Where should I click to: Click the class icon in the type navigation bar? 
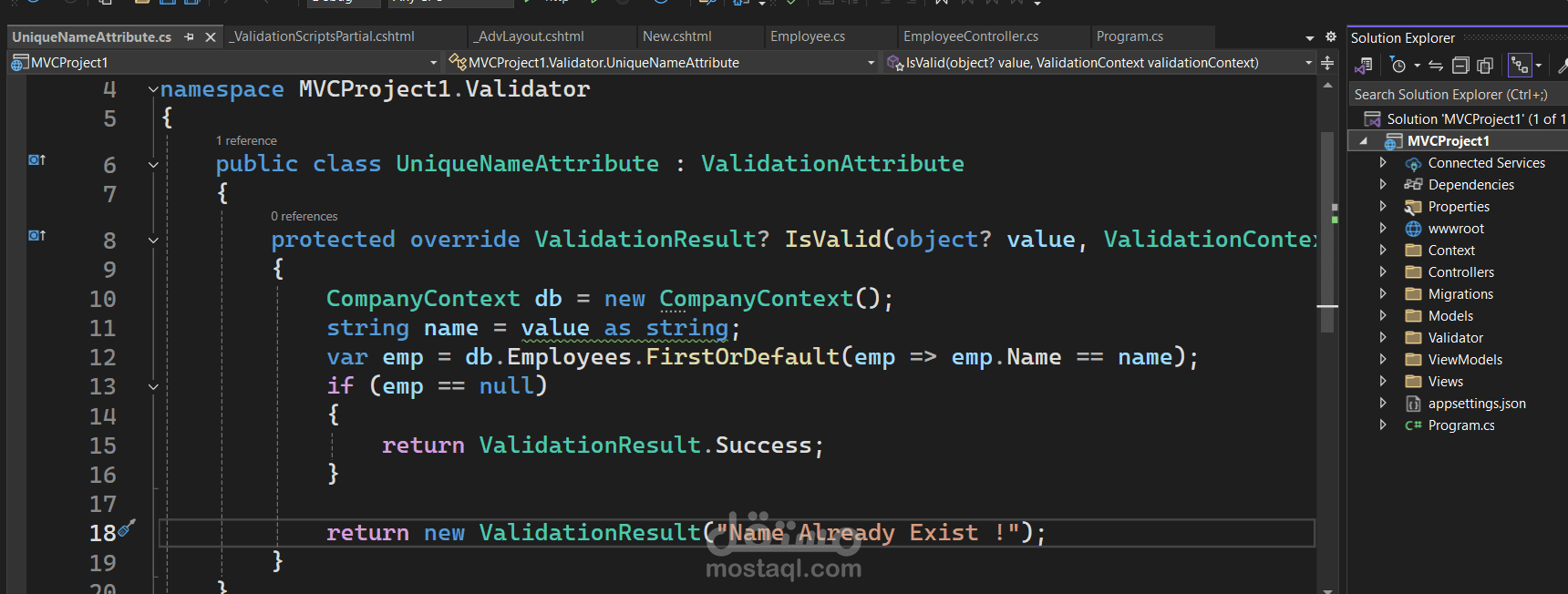(x=458, y=62)
